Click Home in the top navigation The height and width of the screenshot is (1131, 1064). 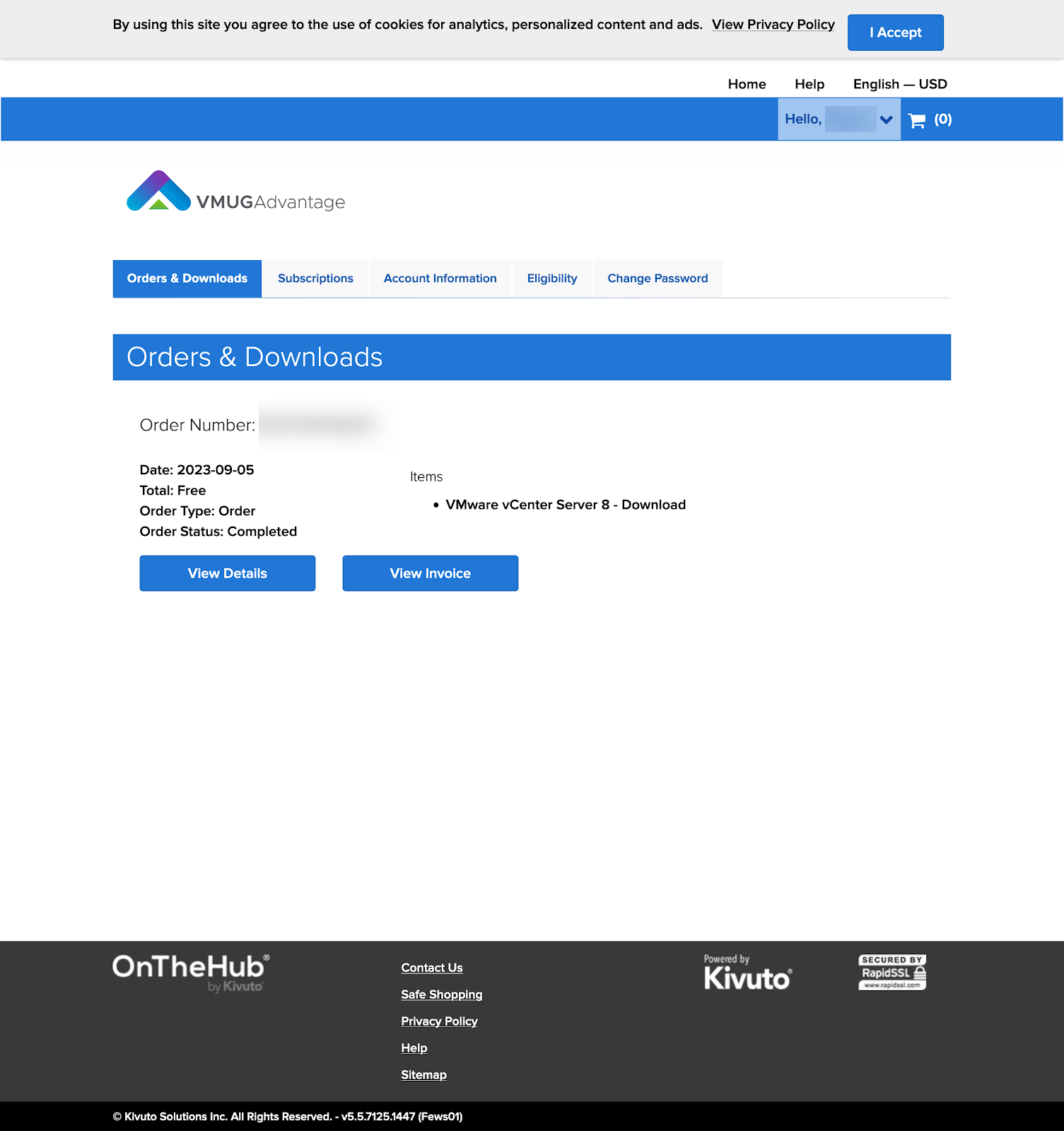(x=747, y=84)
